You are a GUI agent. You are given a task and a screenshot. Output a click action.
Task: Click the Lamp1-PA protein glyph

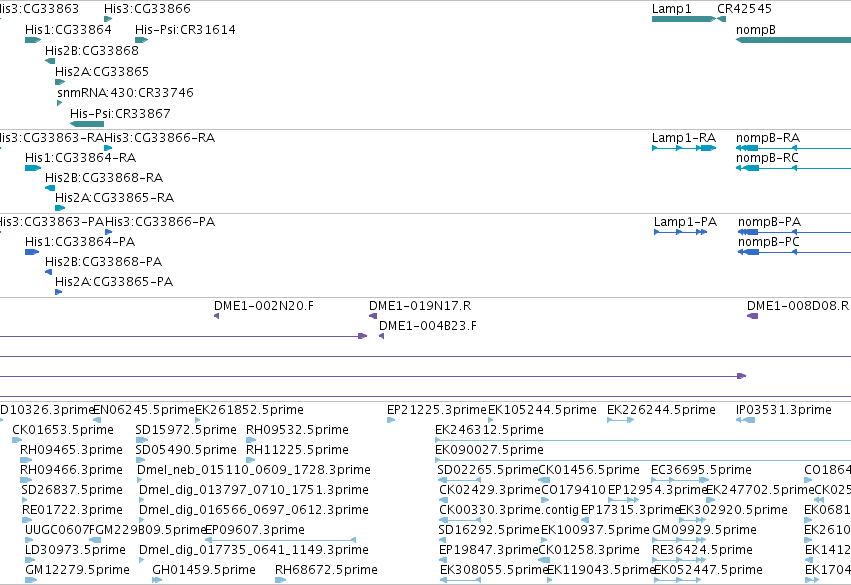coord(681,232)
